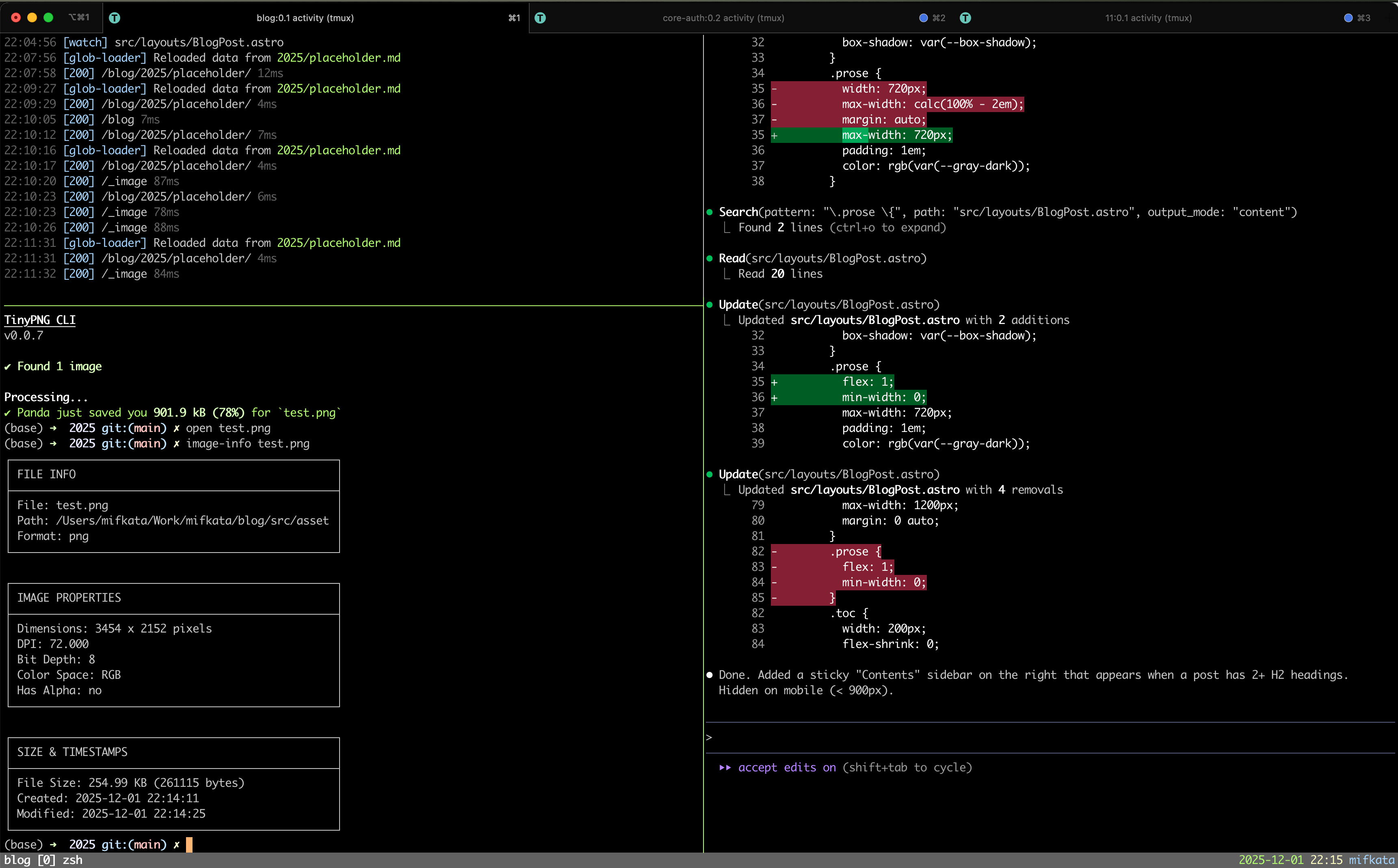Click the arrow icon in the (base) prompt
Viewport: 1398px width, 868px height.
(x=53, y=844)
